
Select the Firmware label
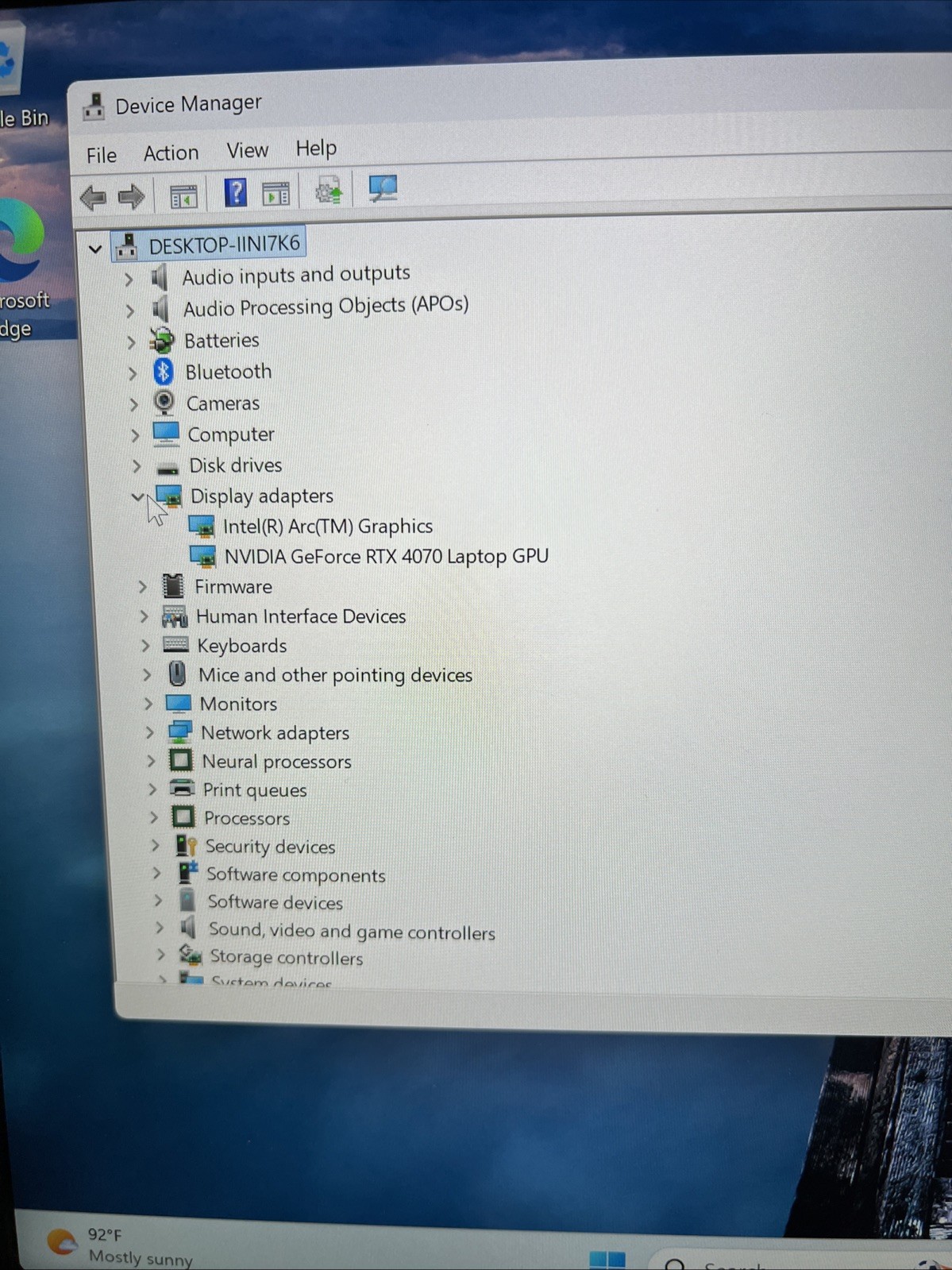click(233, 586)
